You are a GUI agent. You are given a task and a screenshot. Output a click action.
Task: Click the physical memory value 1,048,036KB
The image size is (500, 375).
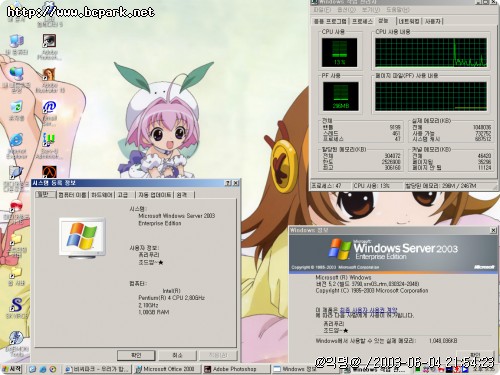443,341
